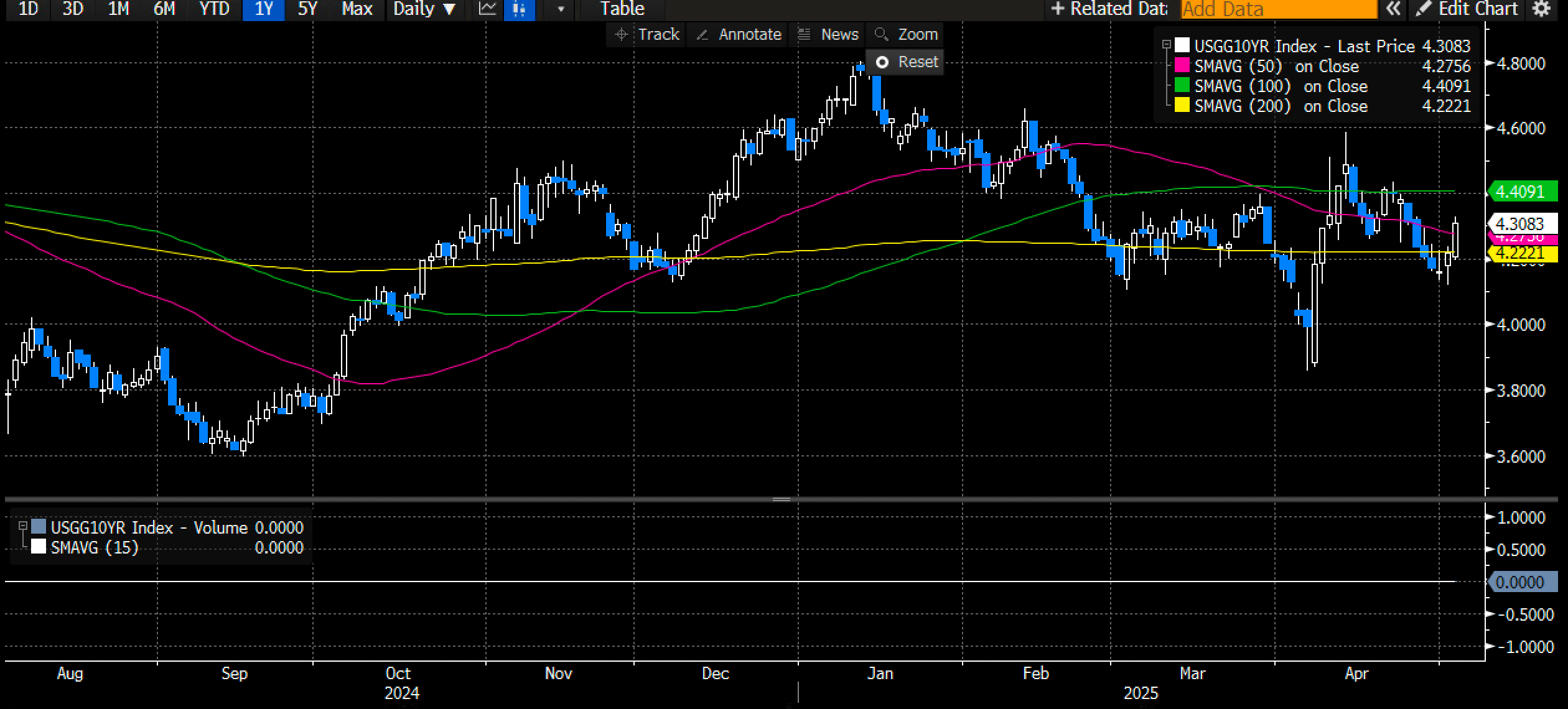The width and height of the screenshot is (1568, 709).
Task: Click magenta SMAVG (50) color swatch
Action: pos(1182,66)
